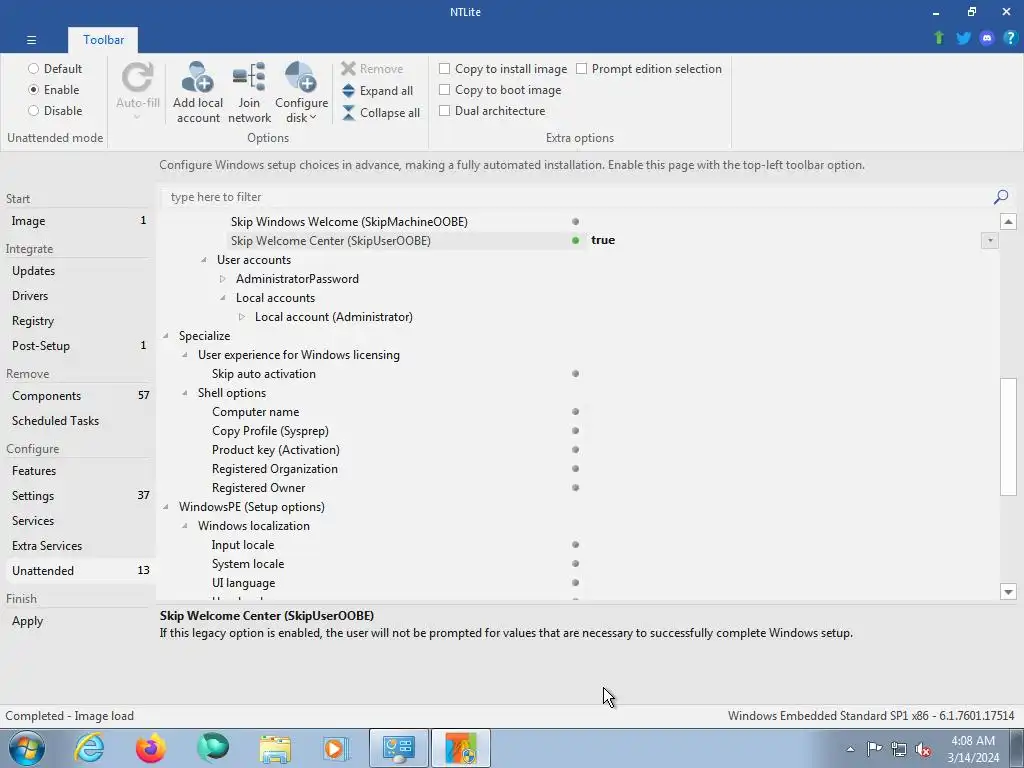The width and height of the screenshot is (1024, 768).
Task: Click the taskbar clock and date
Action: [973, 749]
